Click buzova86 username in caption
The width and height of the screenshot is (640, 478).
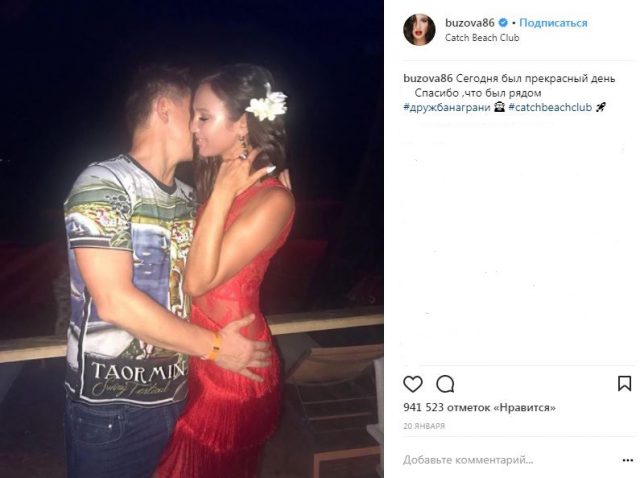428,78
